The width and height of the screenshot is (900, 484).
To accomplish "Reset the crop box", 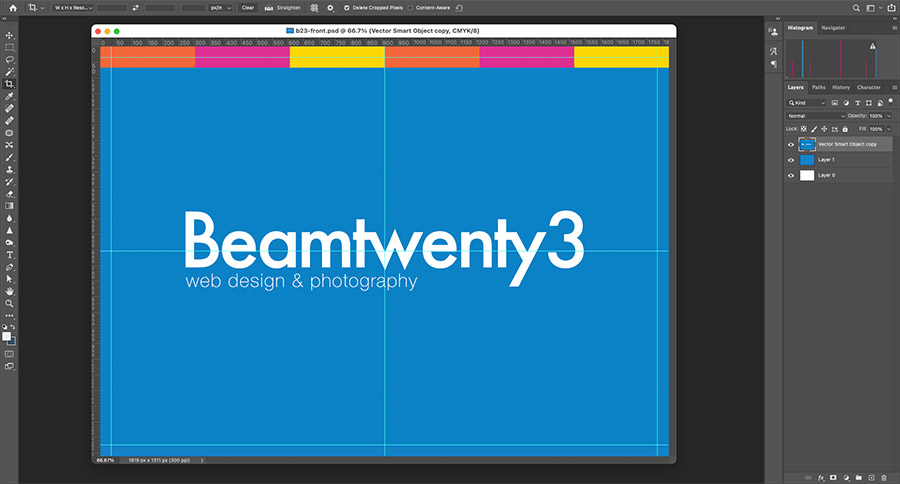I will coord(459,8).
